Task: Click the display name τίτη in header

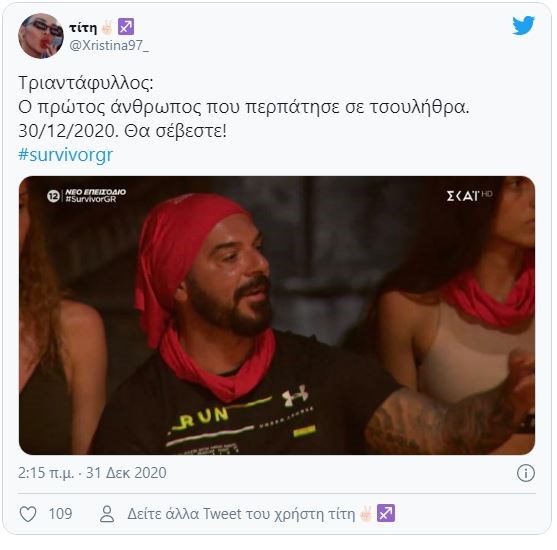Action: (83, 27)
